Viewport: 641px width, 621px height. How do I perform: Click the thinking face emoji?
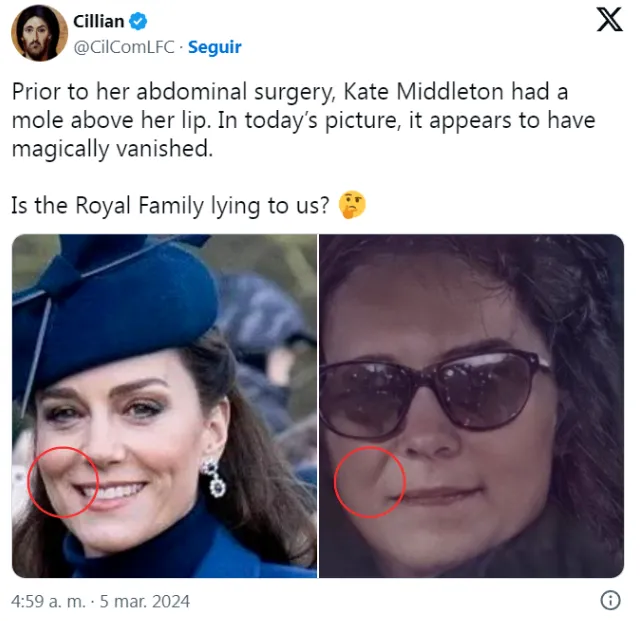(353, 206)
